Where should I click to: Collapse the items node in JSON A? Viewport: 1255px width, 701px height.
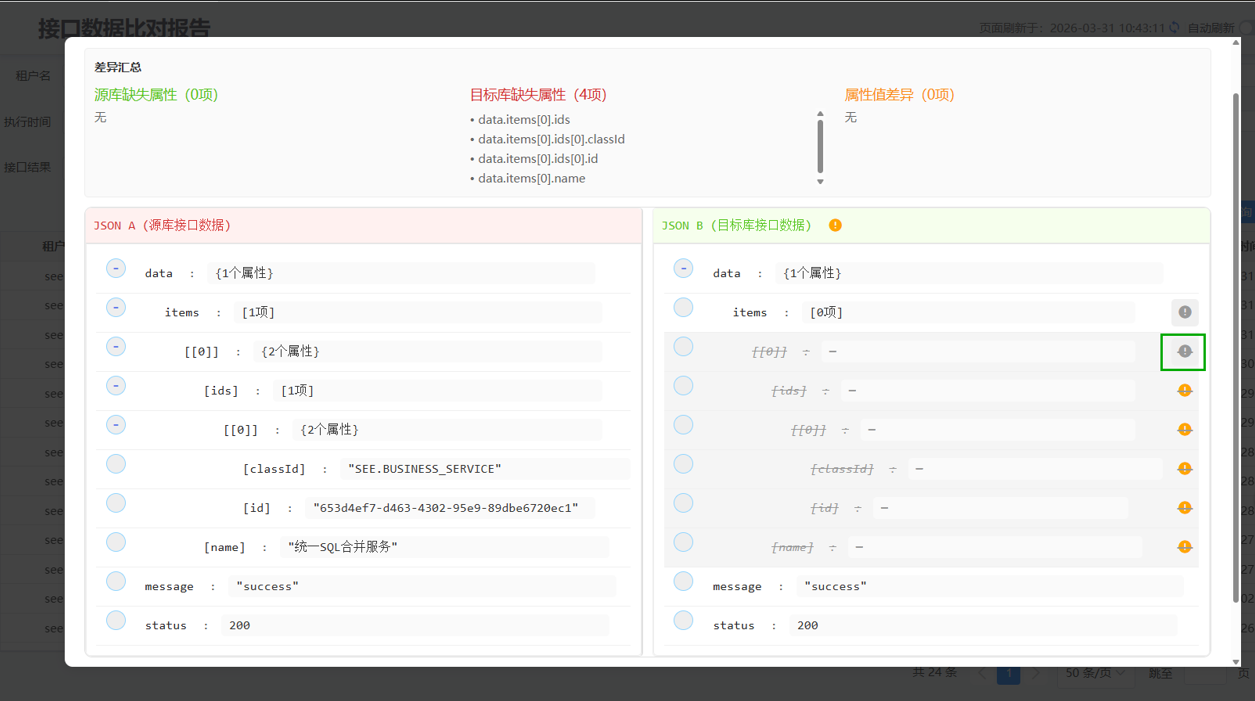click(x=116, y=307)
